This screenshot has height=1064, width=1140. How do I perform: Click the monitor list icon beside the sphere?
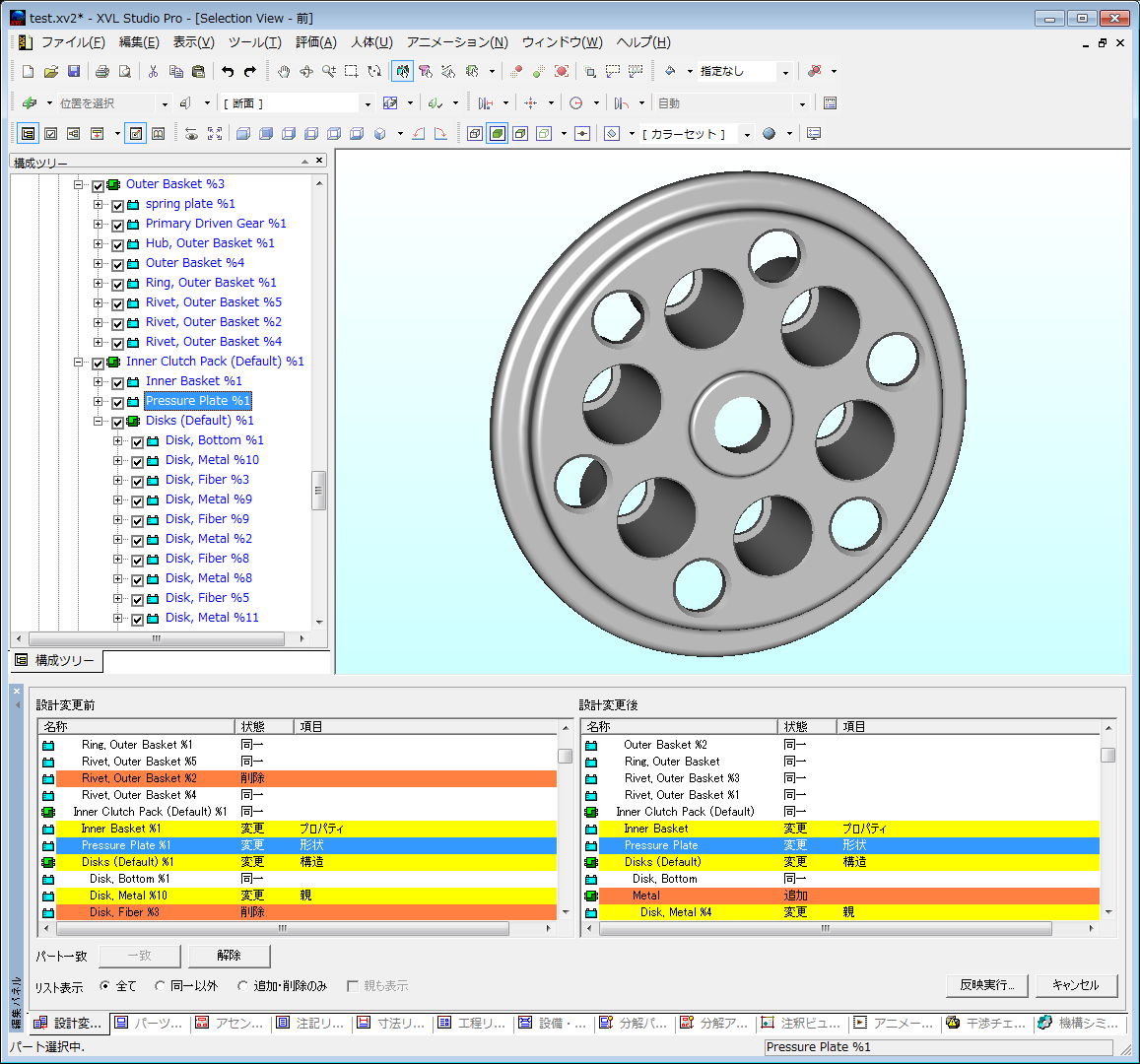[814, 134]
